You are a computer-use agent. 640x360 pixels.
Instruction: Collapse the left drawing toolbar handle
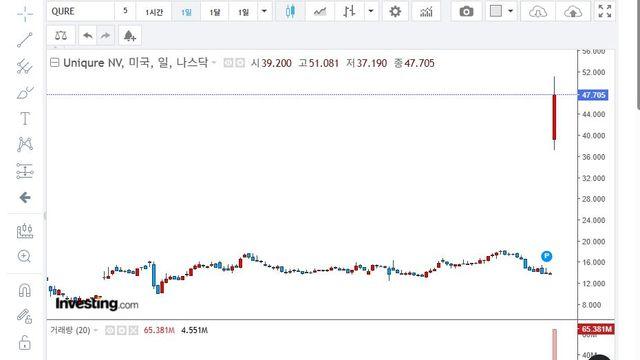pos(44,216)
